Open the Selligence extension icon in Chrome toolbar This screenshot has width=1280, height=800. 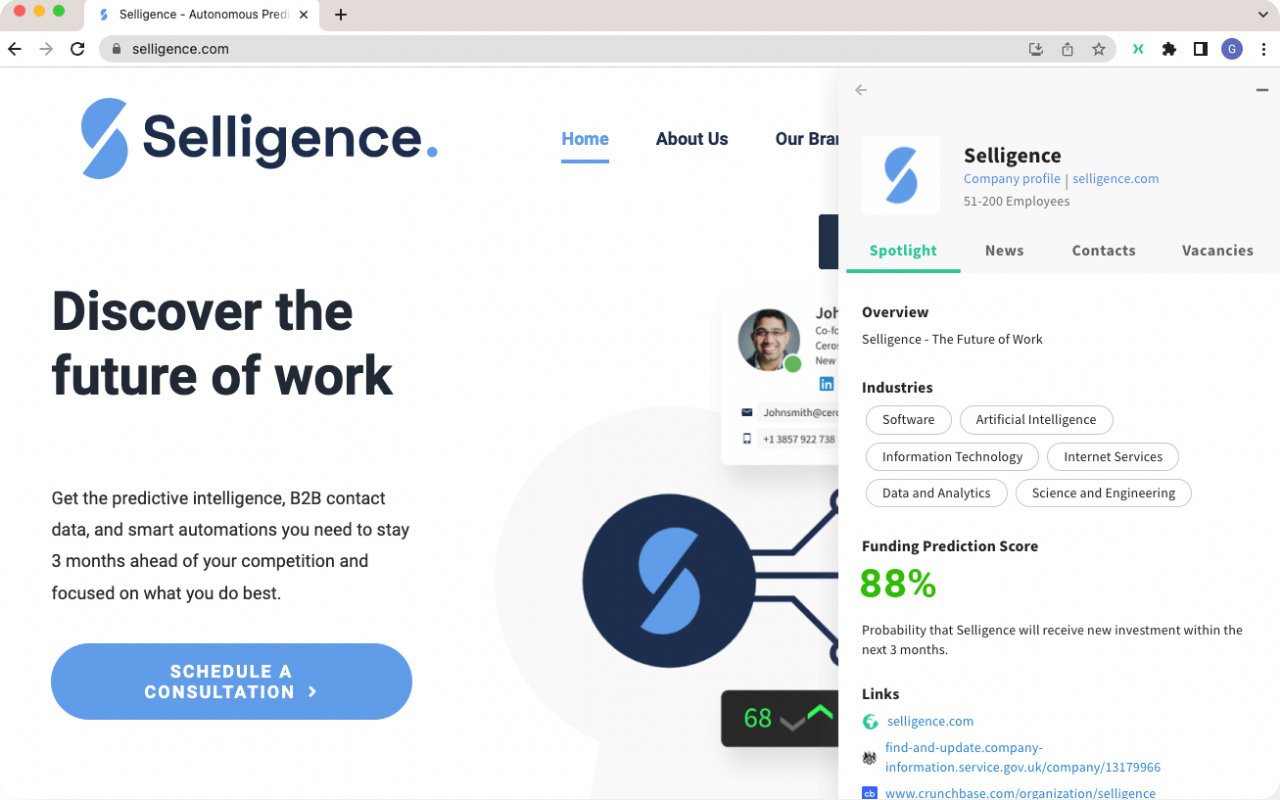click(1137, 48)
